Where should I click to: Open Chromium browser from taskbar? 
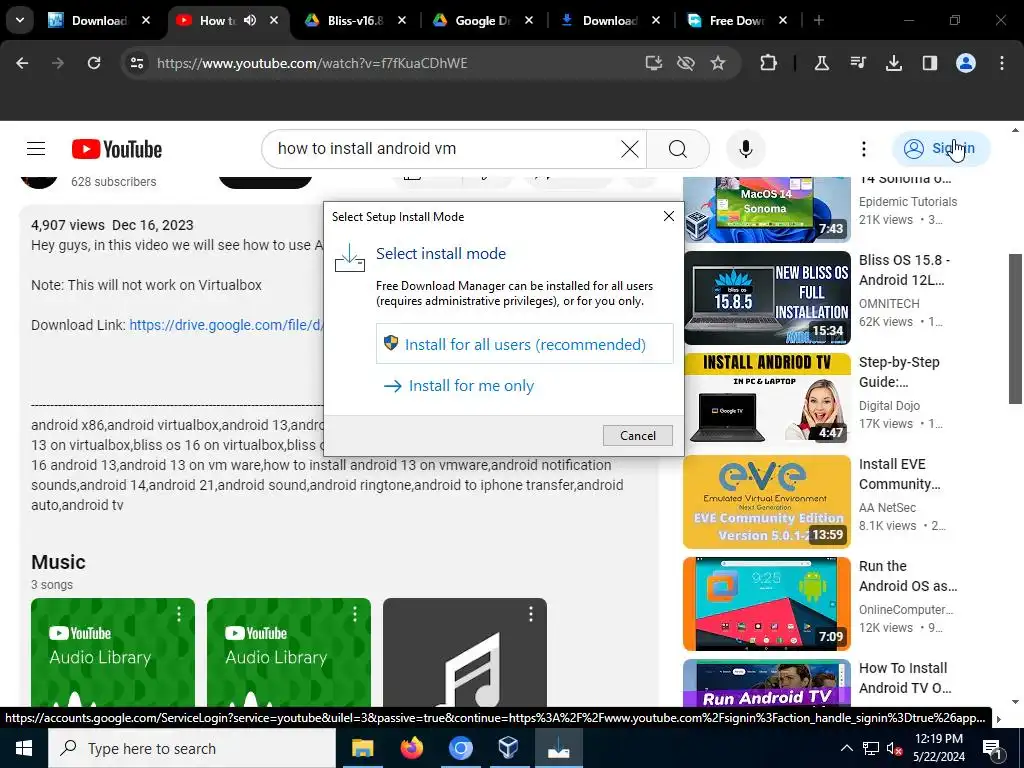point(460,748)
